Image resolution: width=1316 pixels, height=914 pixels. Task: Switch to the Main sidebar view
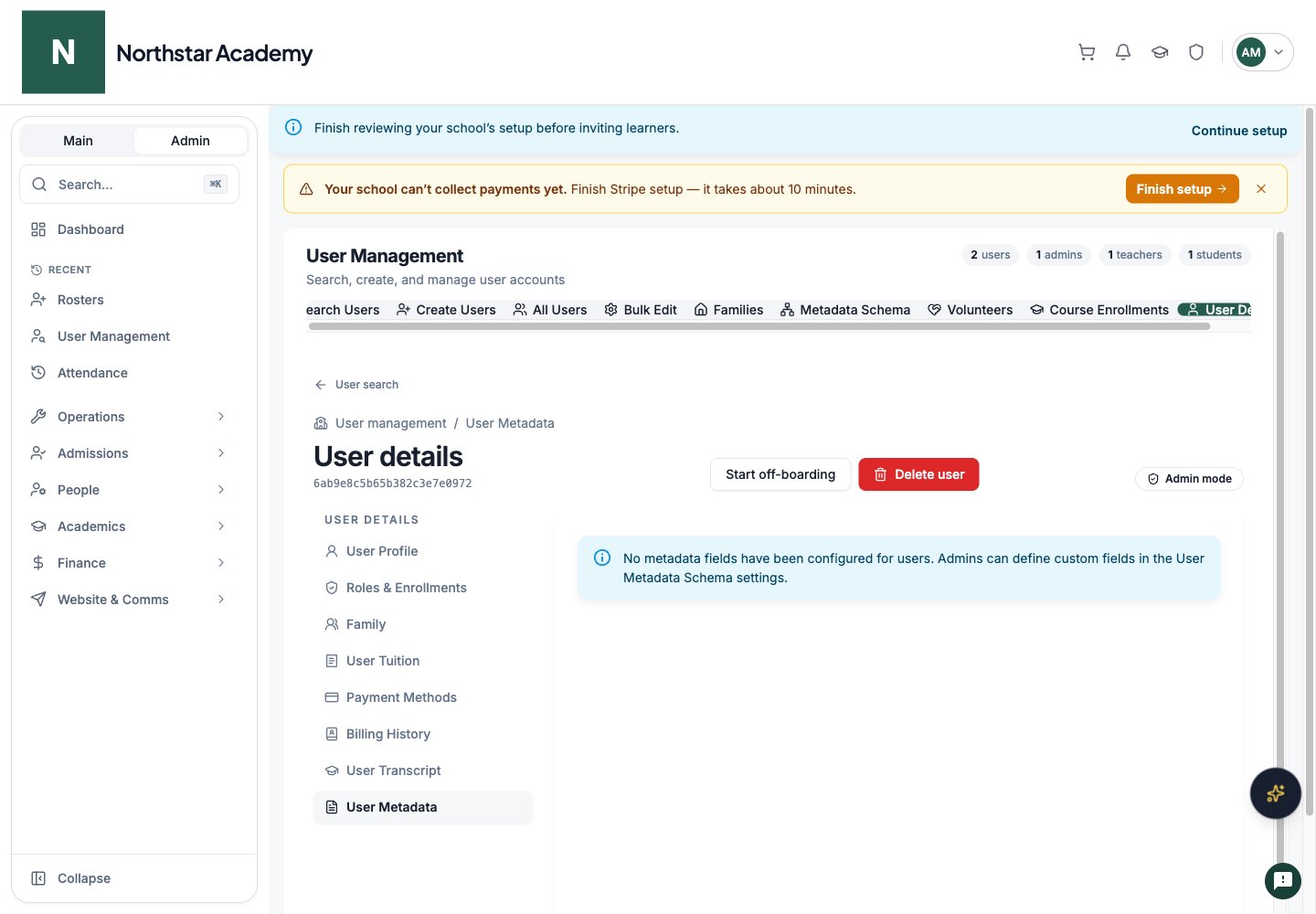pyautogui.click(x=78, y=141)
